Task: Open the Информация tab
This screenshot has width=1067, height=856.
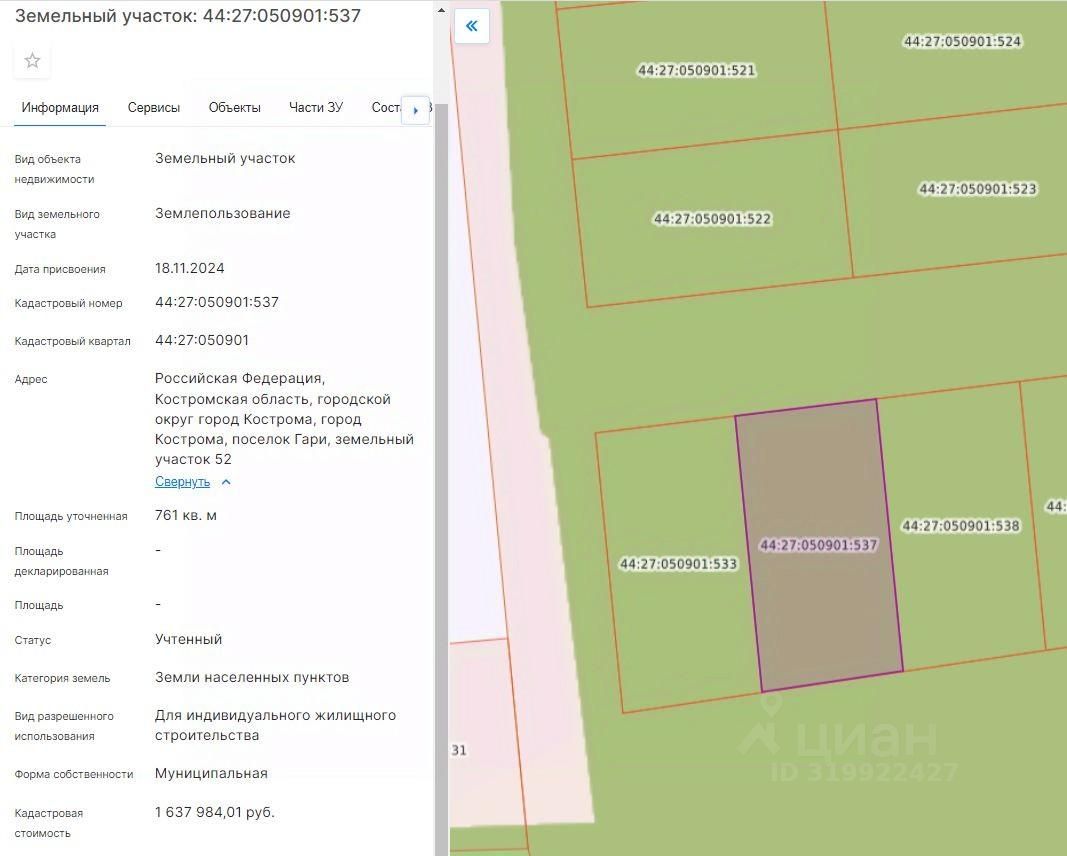Action: (60, 108)
